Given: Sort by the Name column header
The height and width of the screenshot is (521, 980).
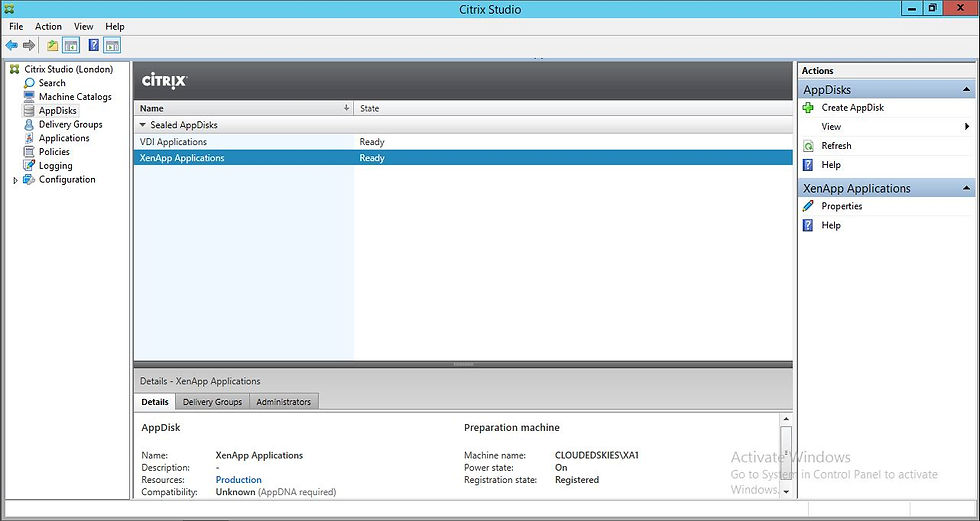Looking at the screenshot, I should click(244, 108).
